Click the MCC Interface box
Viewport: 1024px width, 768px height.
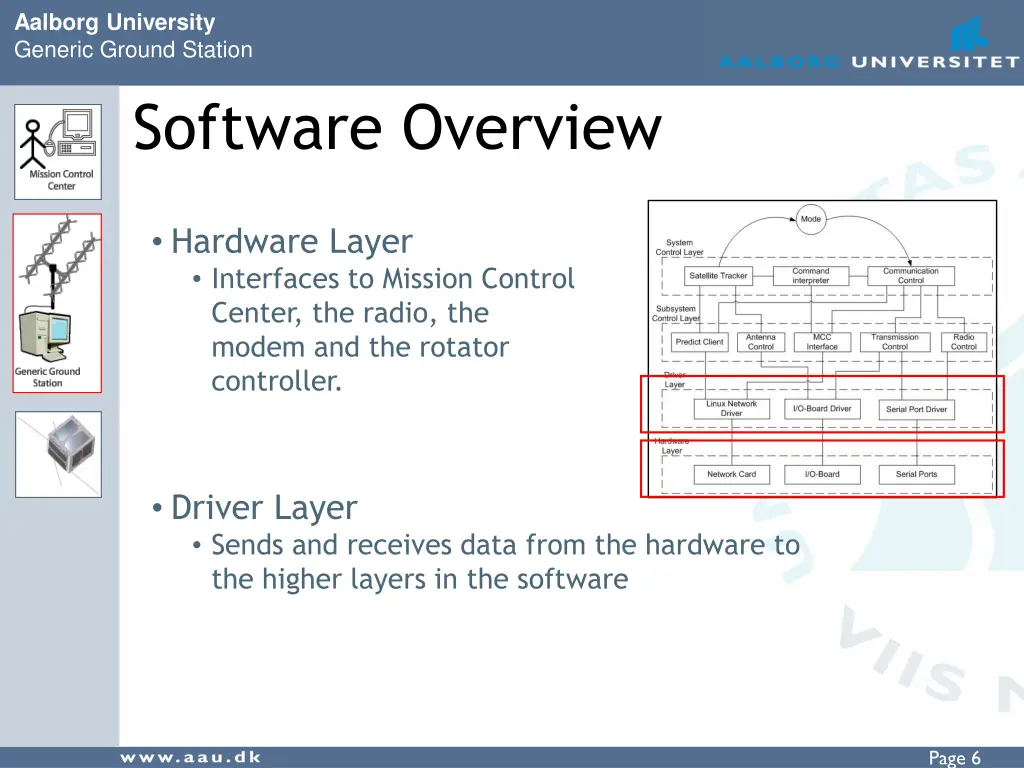click(822, 342)
